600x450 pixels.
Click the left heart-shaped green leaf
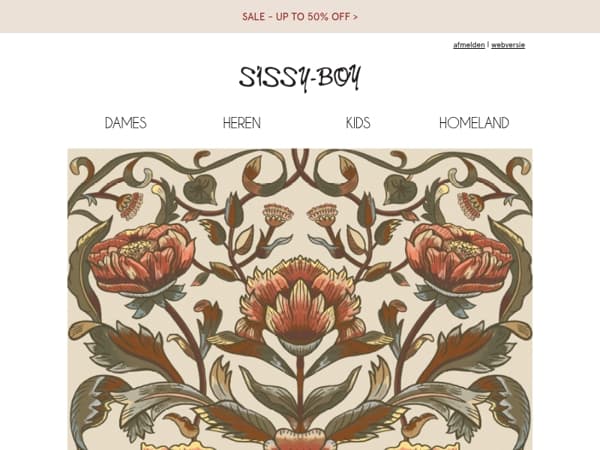click(x=201, y=189)
